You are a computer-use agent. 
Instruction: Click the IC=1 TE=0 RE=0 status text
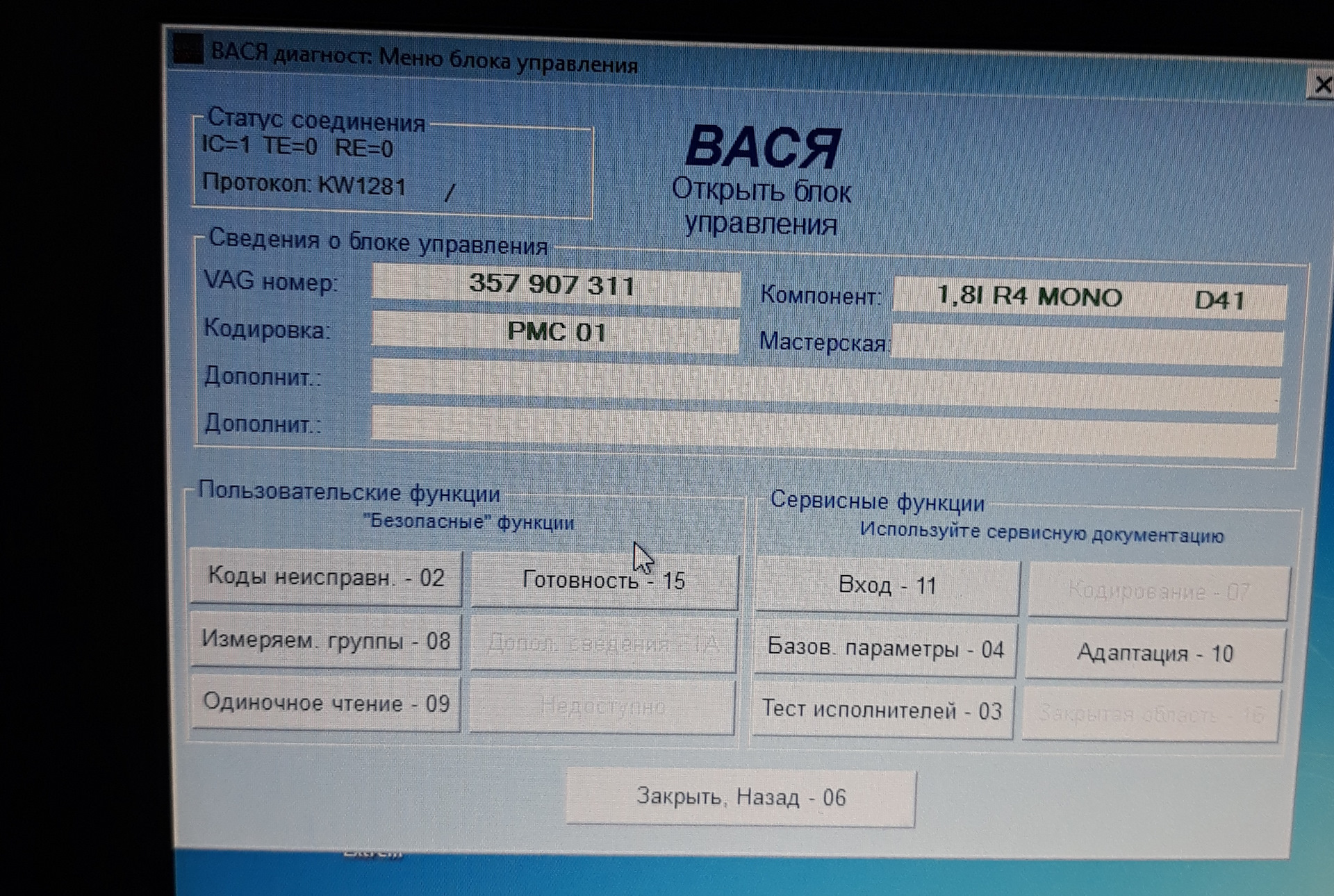pos(297,146)
